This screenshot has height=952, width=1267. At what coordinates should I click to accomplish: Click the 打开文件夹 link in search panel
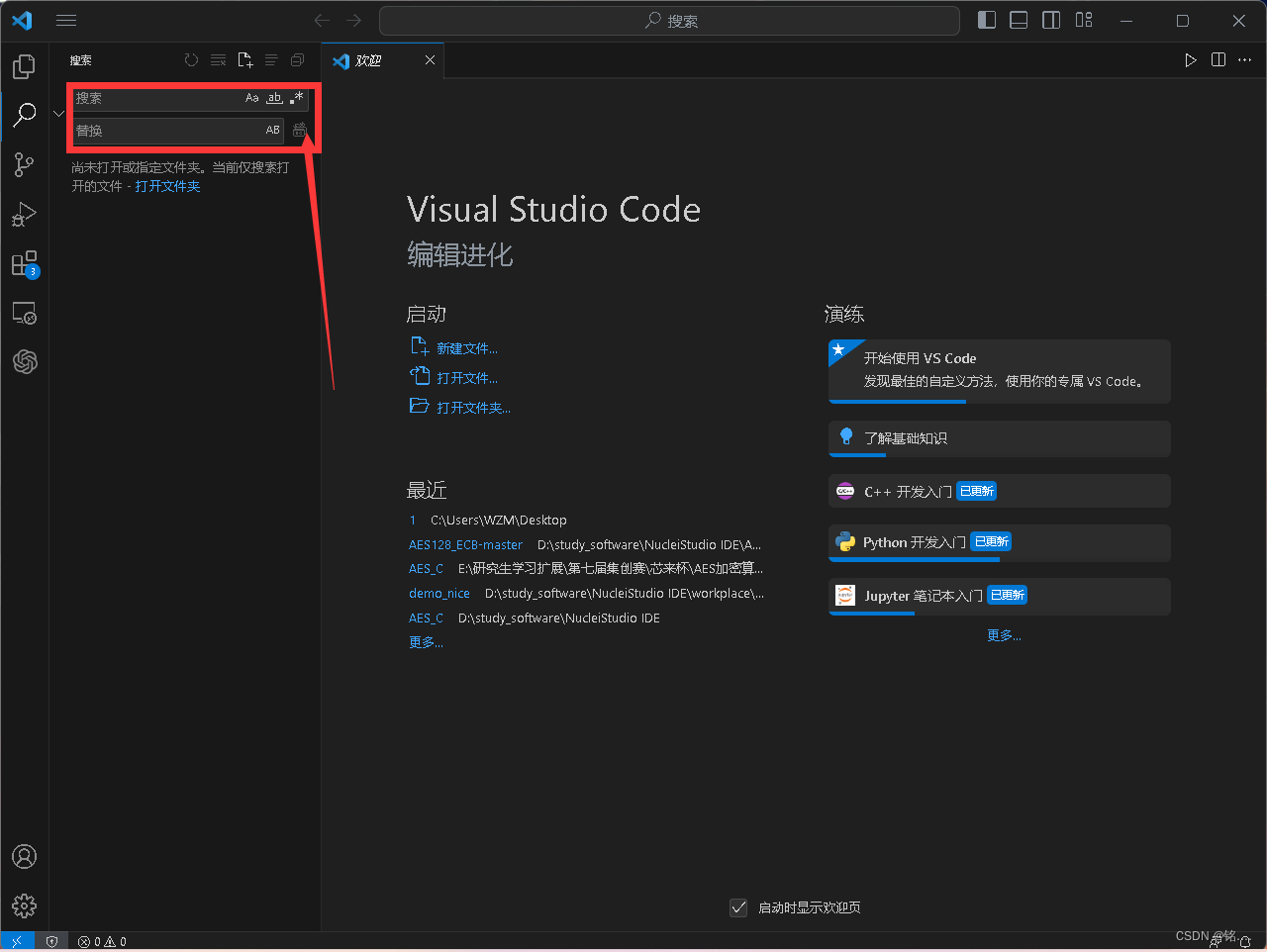click(167, 186)
